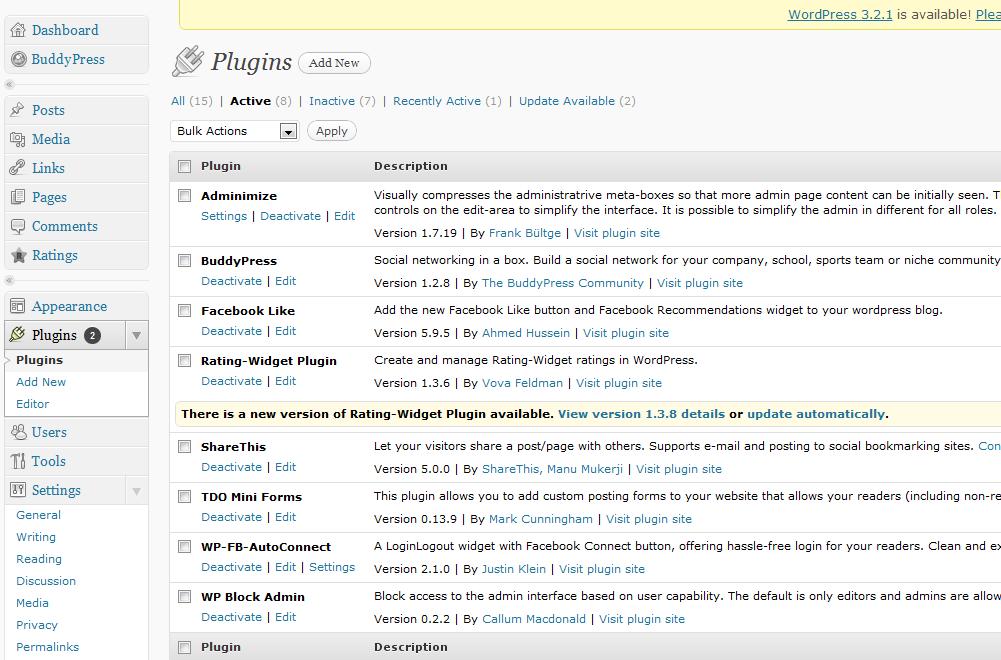Open General settings submenu item
1001x660 pixels.
tap(38, 515)
